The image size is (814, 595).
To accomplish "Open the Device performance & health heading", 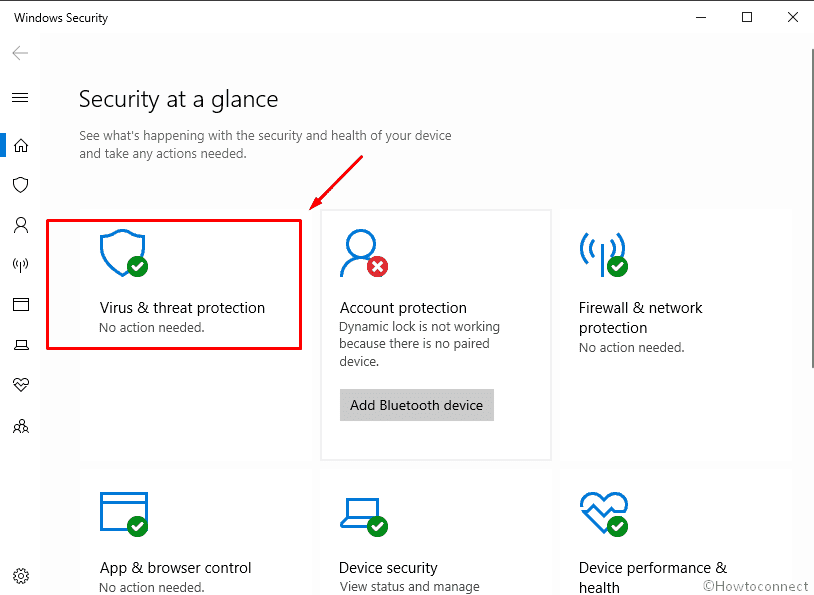I will 653,577.
